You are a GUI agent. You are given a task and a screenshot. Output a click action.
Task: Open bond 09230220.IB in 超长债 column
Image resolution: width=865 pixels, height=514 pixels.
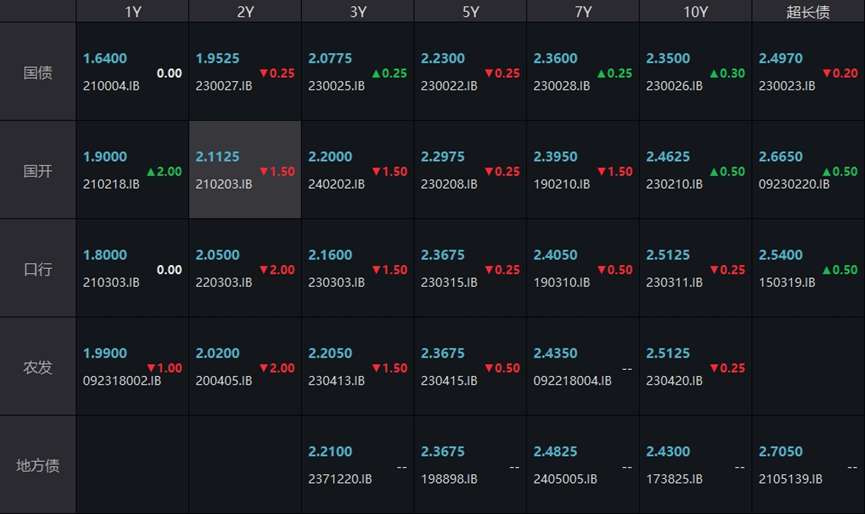(793, 184)
